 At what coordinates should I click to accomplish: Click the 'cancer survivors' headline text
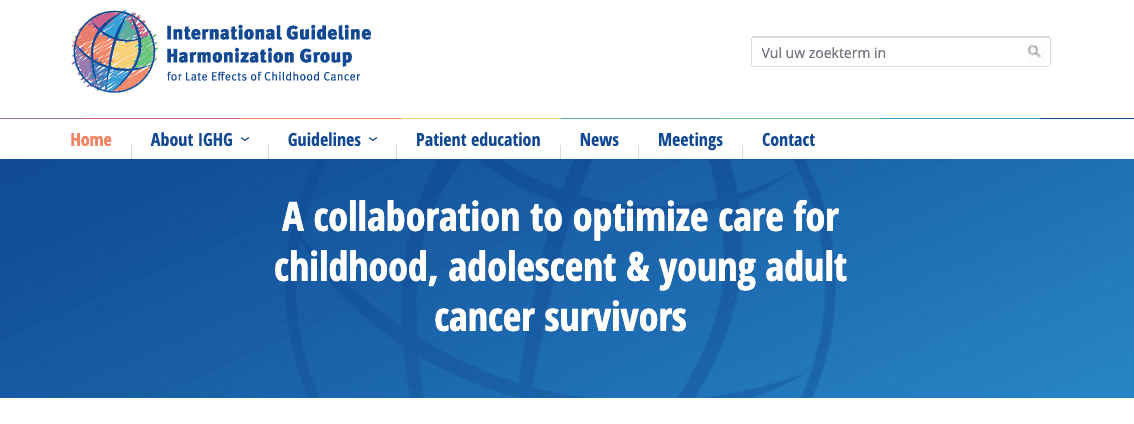(x=560, y=318)
